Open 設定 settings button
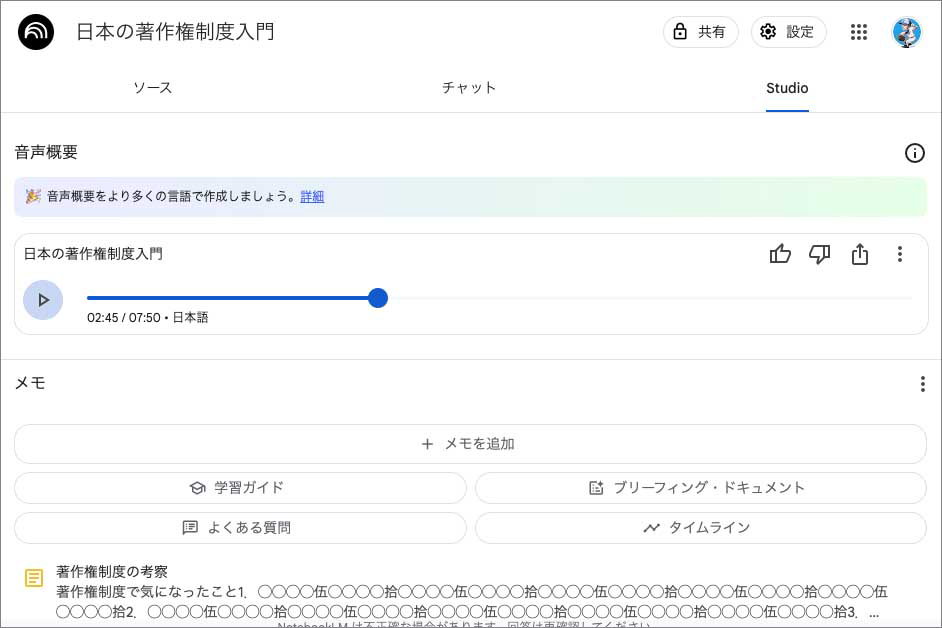 coord(788,32)
